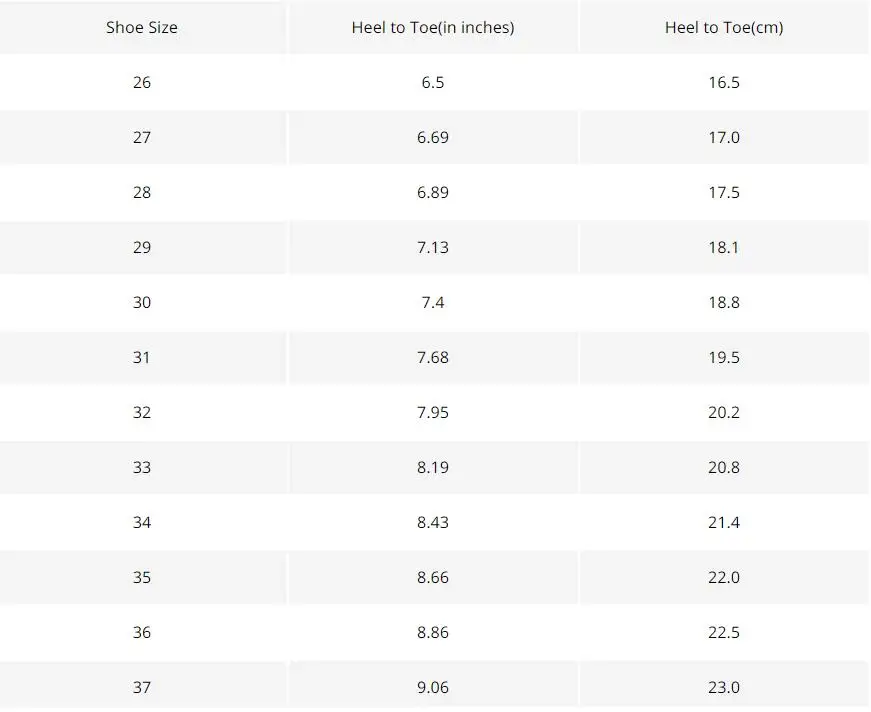Select shoe size 36 cell
The image size is (871, 712).
pos(142,632)
